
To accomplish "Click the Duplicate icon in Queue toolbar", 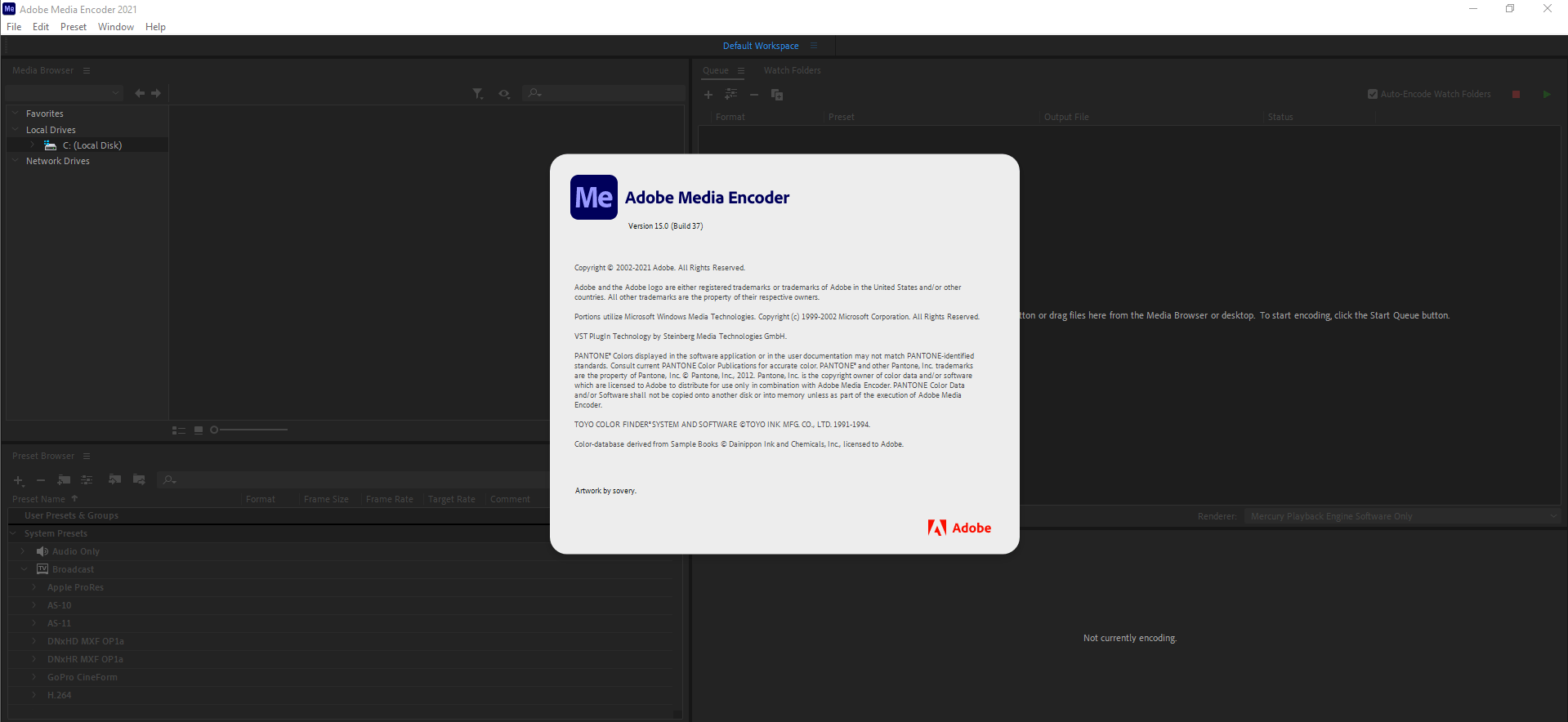I will 776,95.
